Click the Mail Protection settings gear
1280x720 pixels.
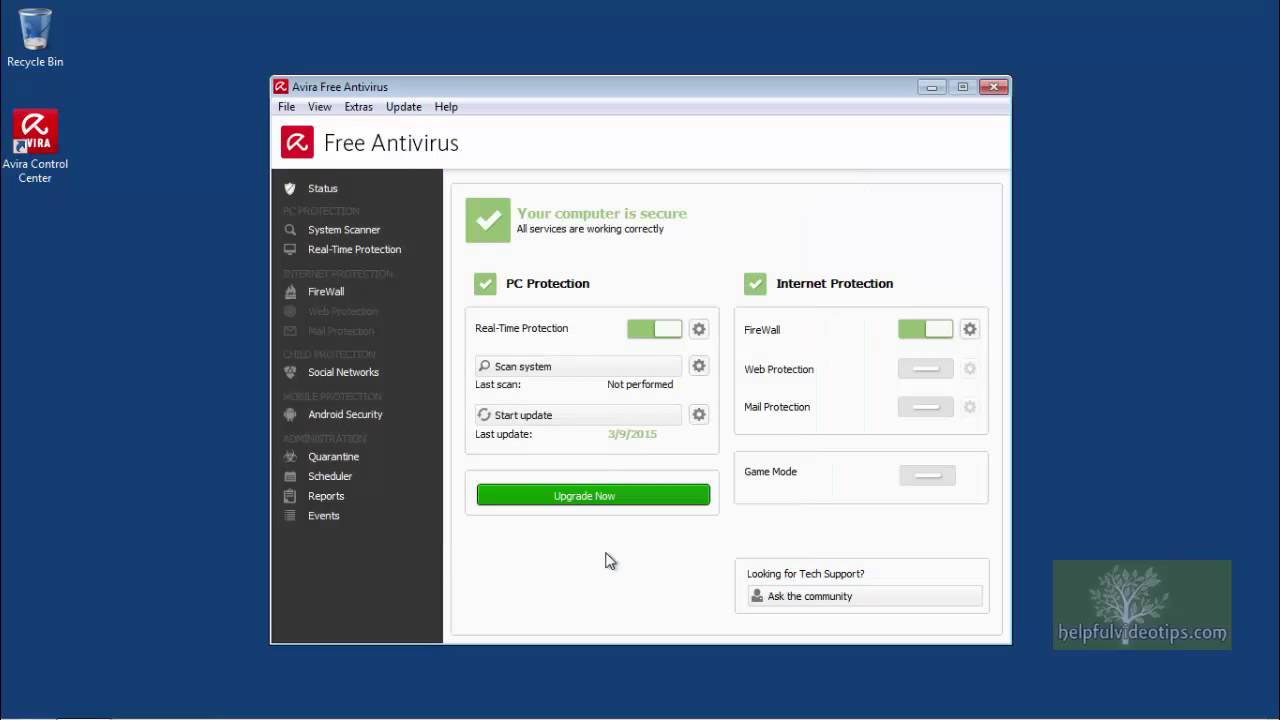tap(969, 407)
